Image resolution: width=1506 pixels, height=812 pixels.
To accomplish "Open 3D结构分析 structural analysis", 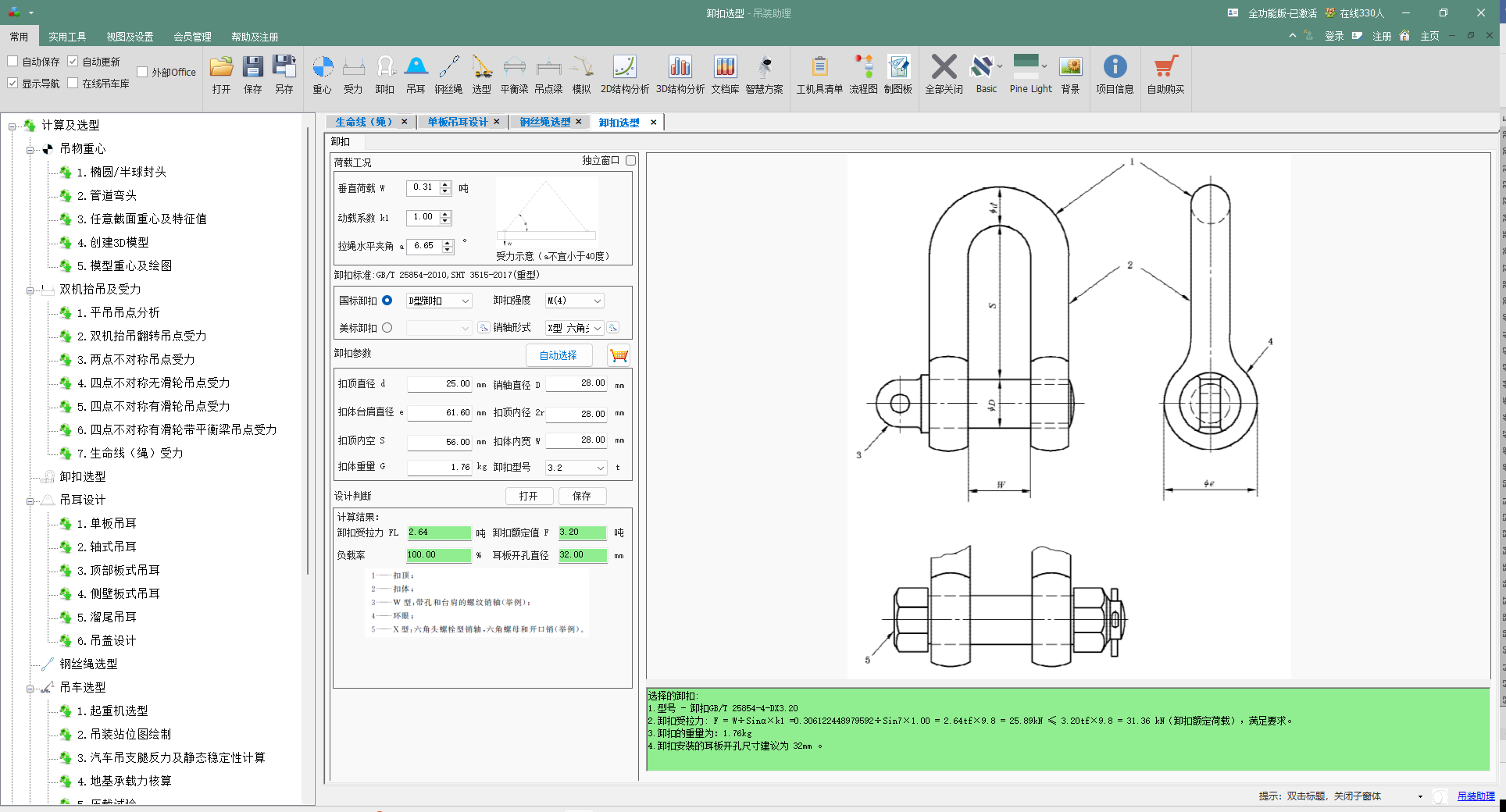I will pyautogui.click(x=680, y=75).
